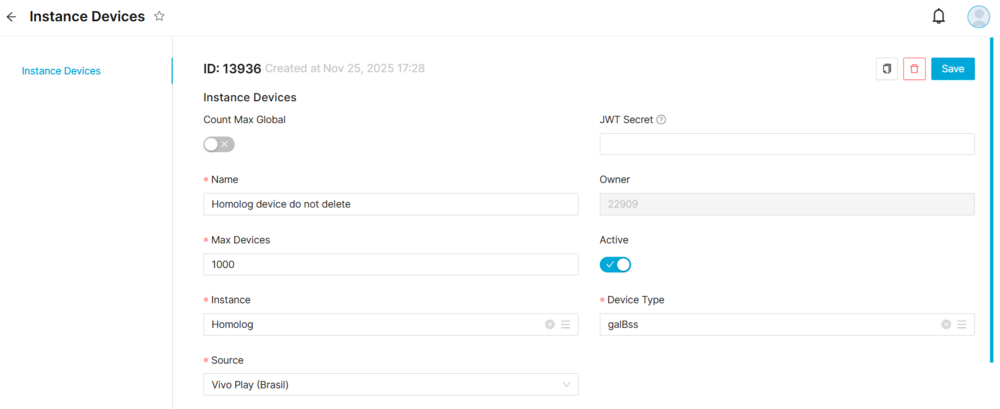Open the Instance list menu icon
This screenshot has width=1000, height=409.
point(565,325)
